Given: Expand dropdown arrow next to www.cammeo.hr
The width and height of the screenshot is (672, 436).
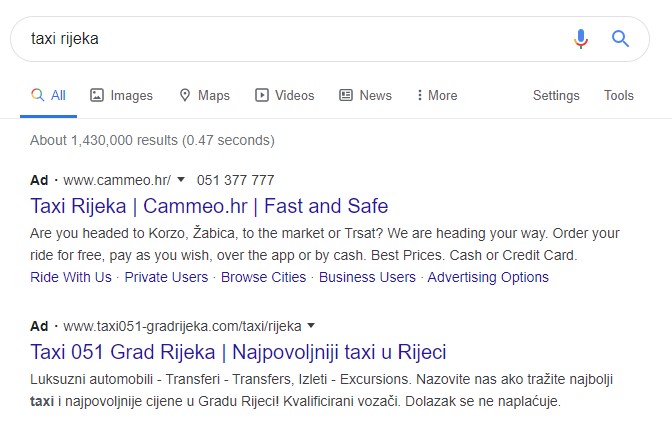Looking at the screenshot, I should coord(181,180).
